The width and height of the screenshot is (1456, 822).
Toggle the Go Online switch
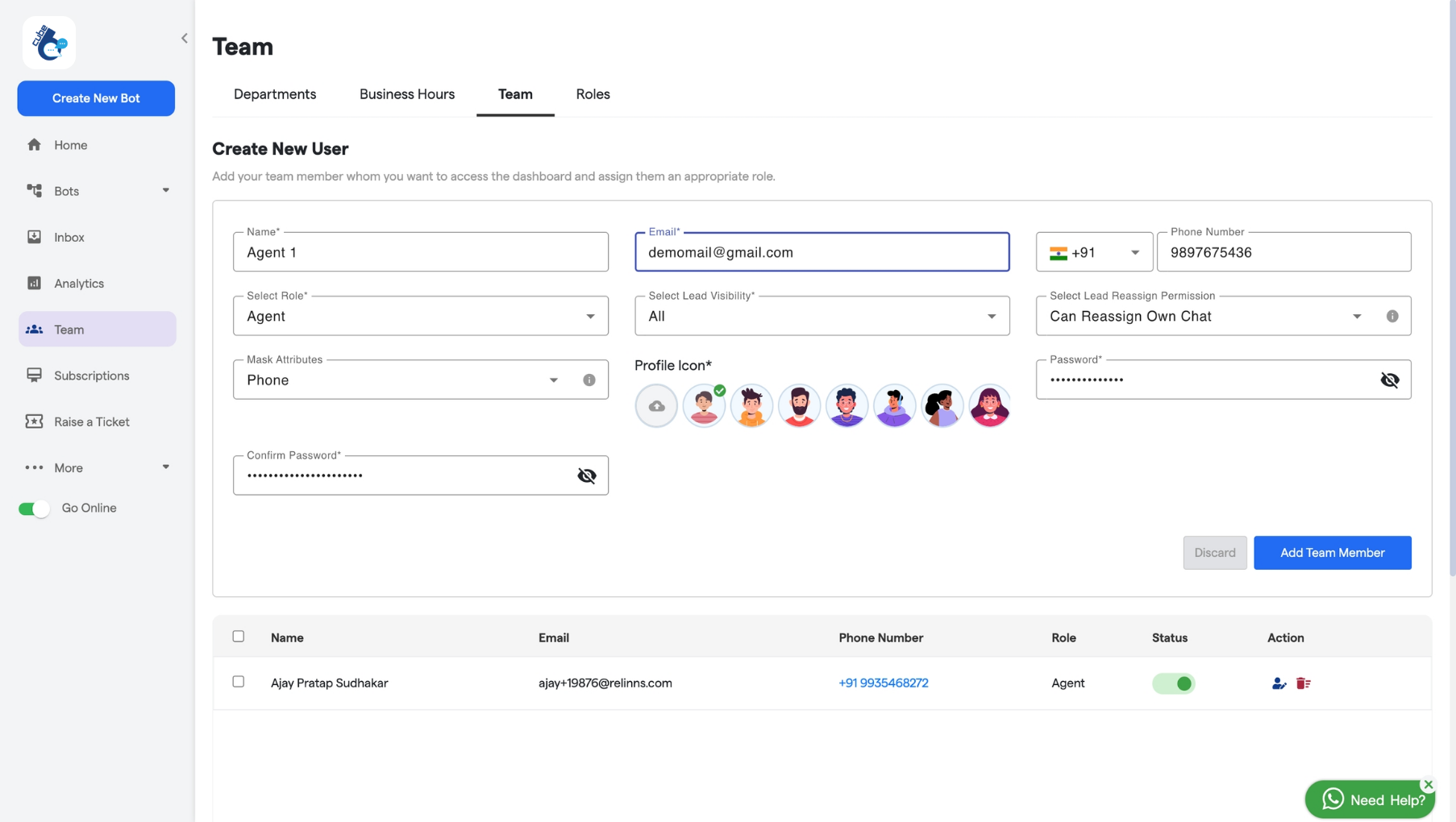click(34, 509)
